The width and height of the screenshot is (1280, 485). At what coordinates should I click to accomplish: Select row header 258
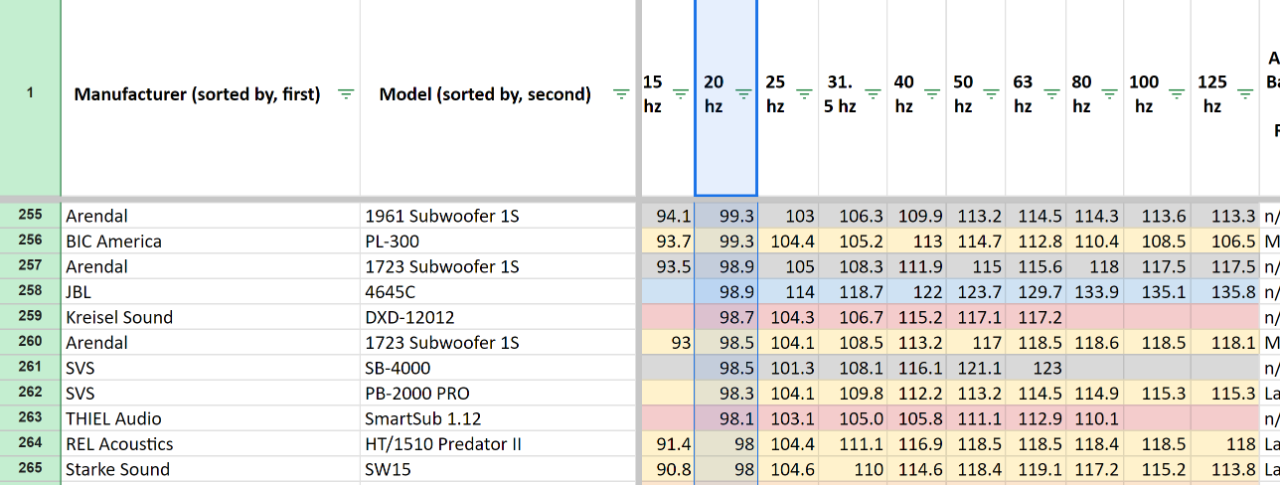(30, 292)
